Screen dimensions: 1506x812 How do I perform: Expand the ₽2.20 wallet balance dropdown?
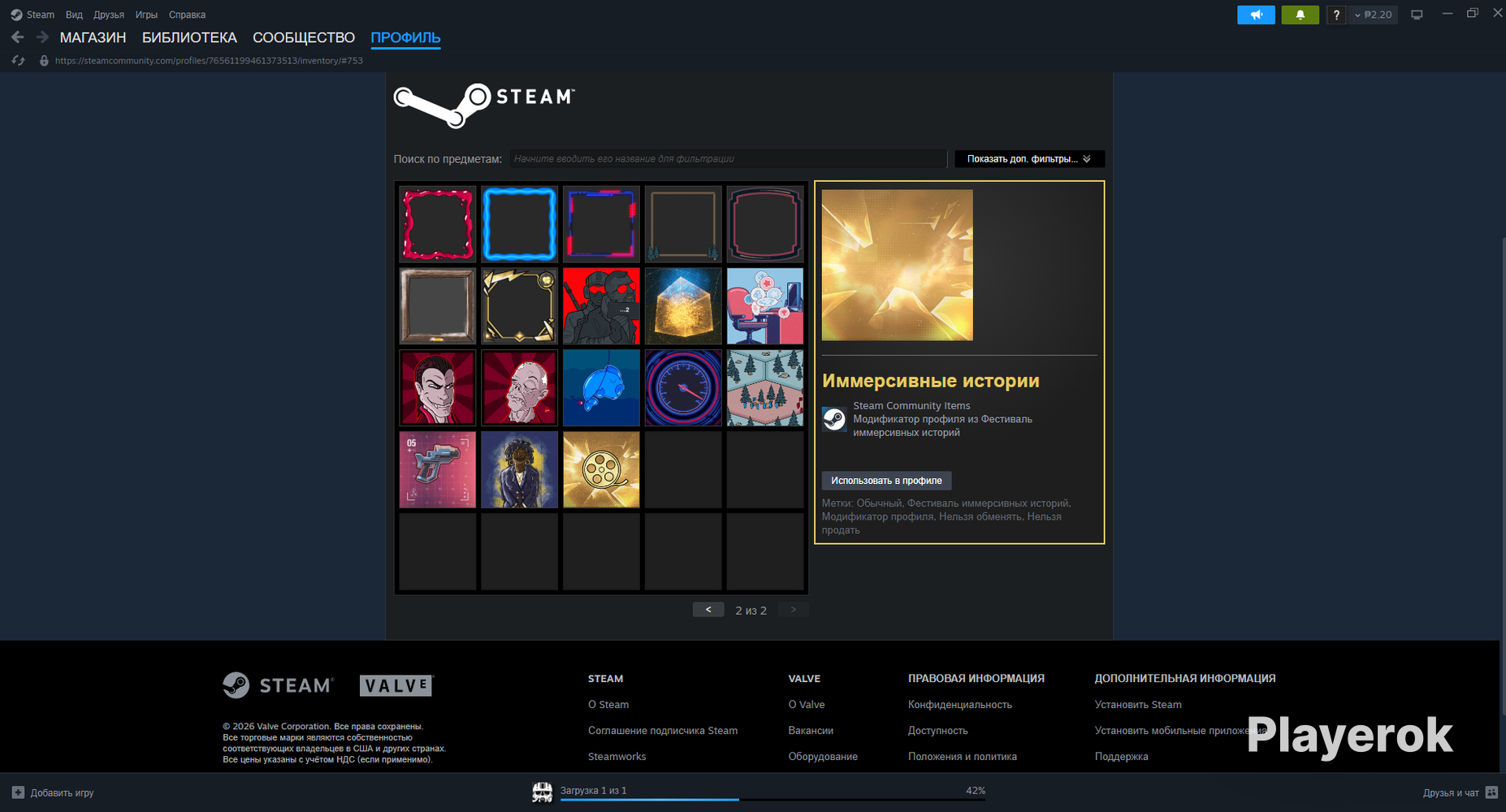[1373, 15]
